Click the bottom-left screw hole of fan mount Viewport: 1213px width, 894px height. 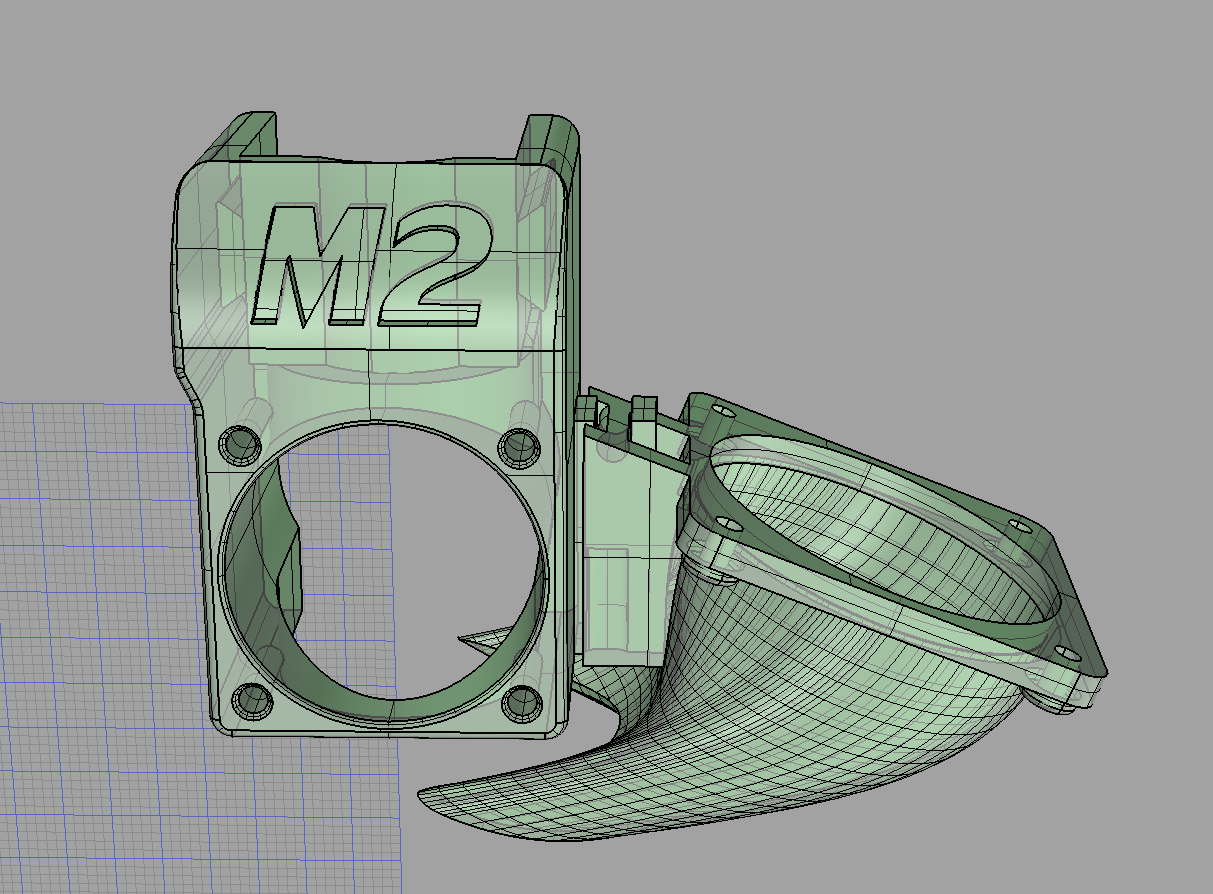[248, 700]
